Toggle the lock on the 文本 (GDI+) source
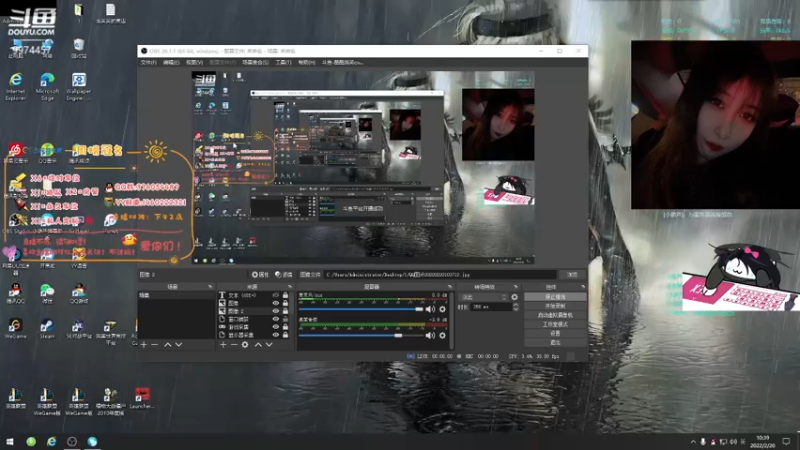 pyautogui.click(x=285, y=295)
